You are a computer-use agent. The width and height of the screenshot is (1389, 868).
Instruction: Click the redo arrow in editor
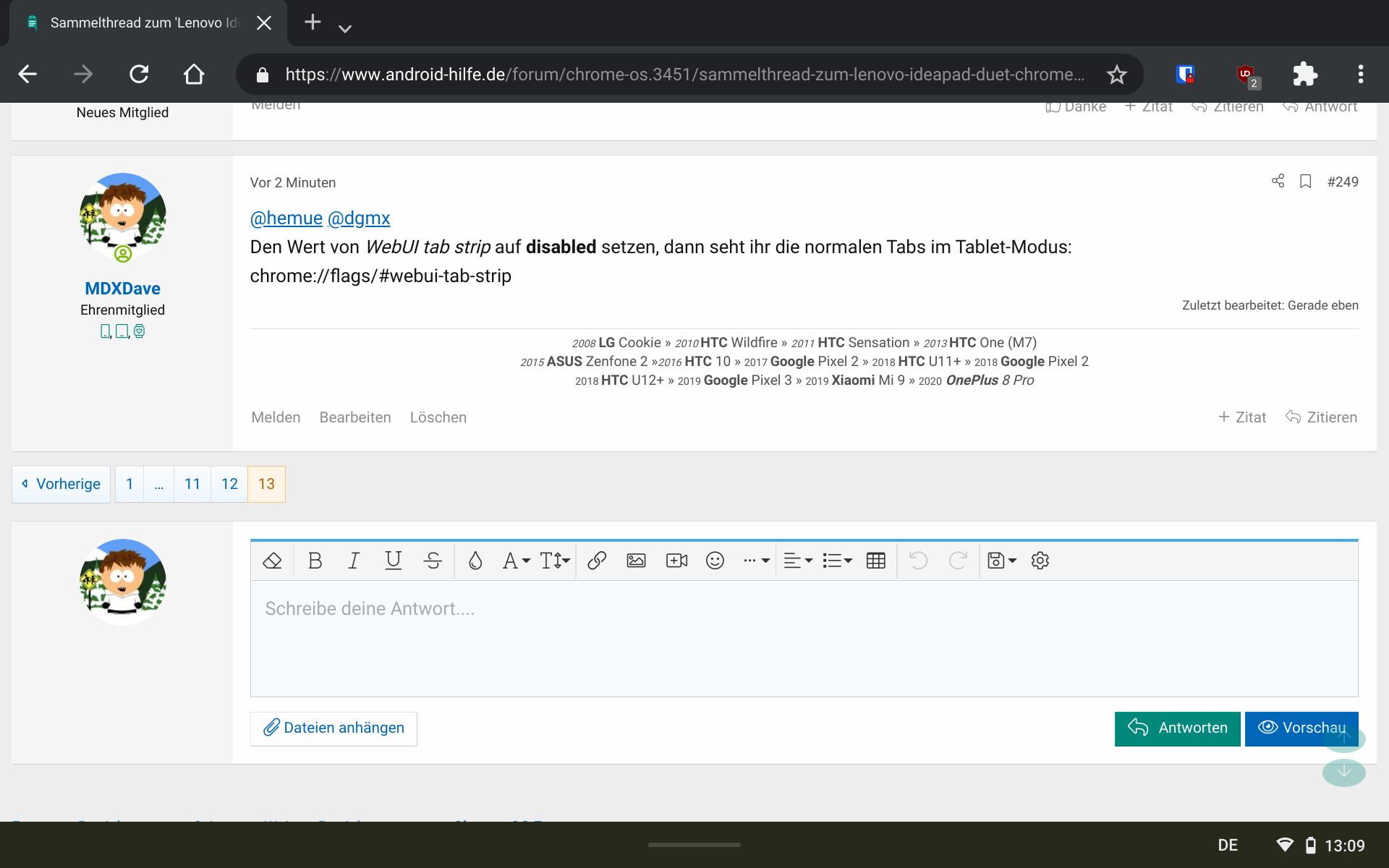click(958, 561)
